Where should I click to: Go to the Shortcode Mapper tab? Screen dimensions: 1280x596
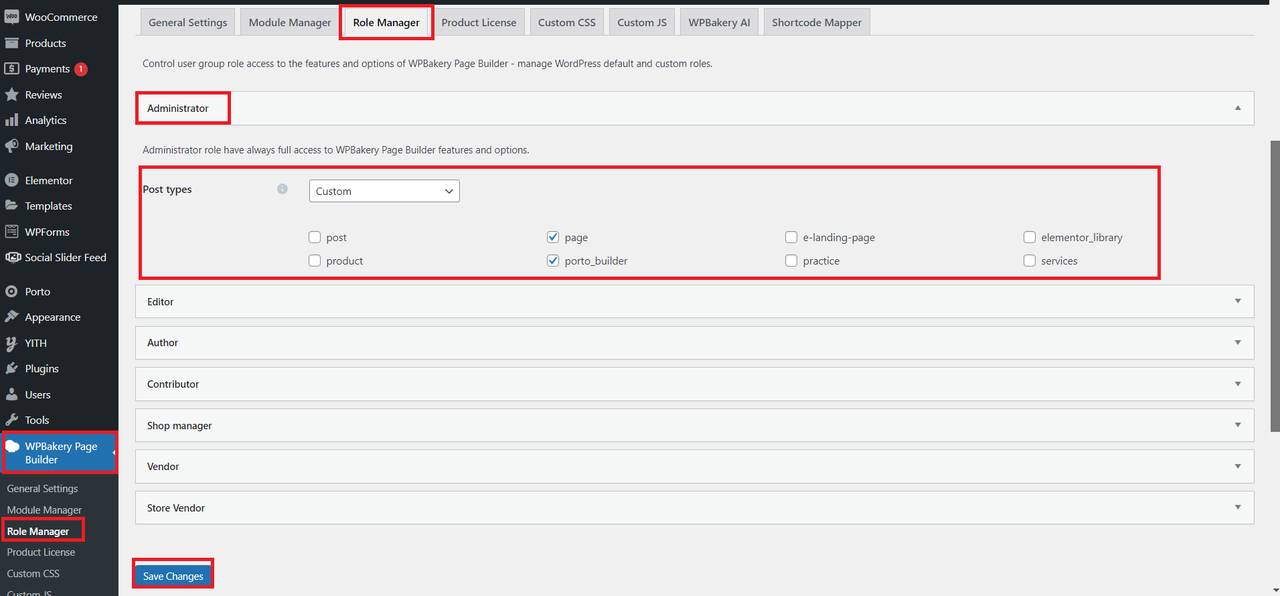(x=817, y=22)
